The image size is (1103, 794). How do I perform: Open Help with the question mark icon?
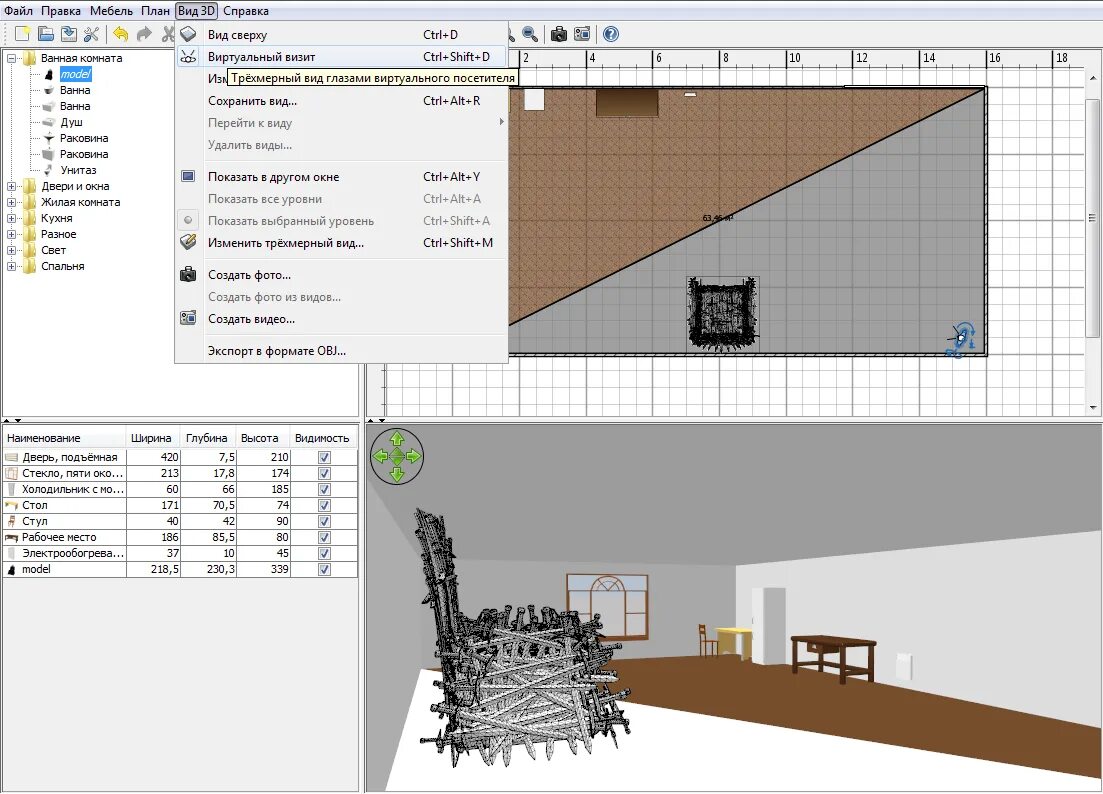[611, 34]
